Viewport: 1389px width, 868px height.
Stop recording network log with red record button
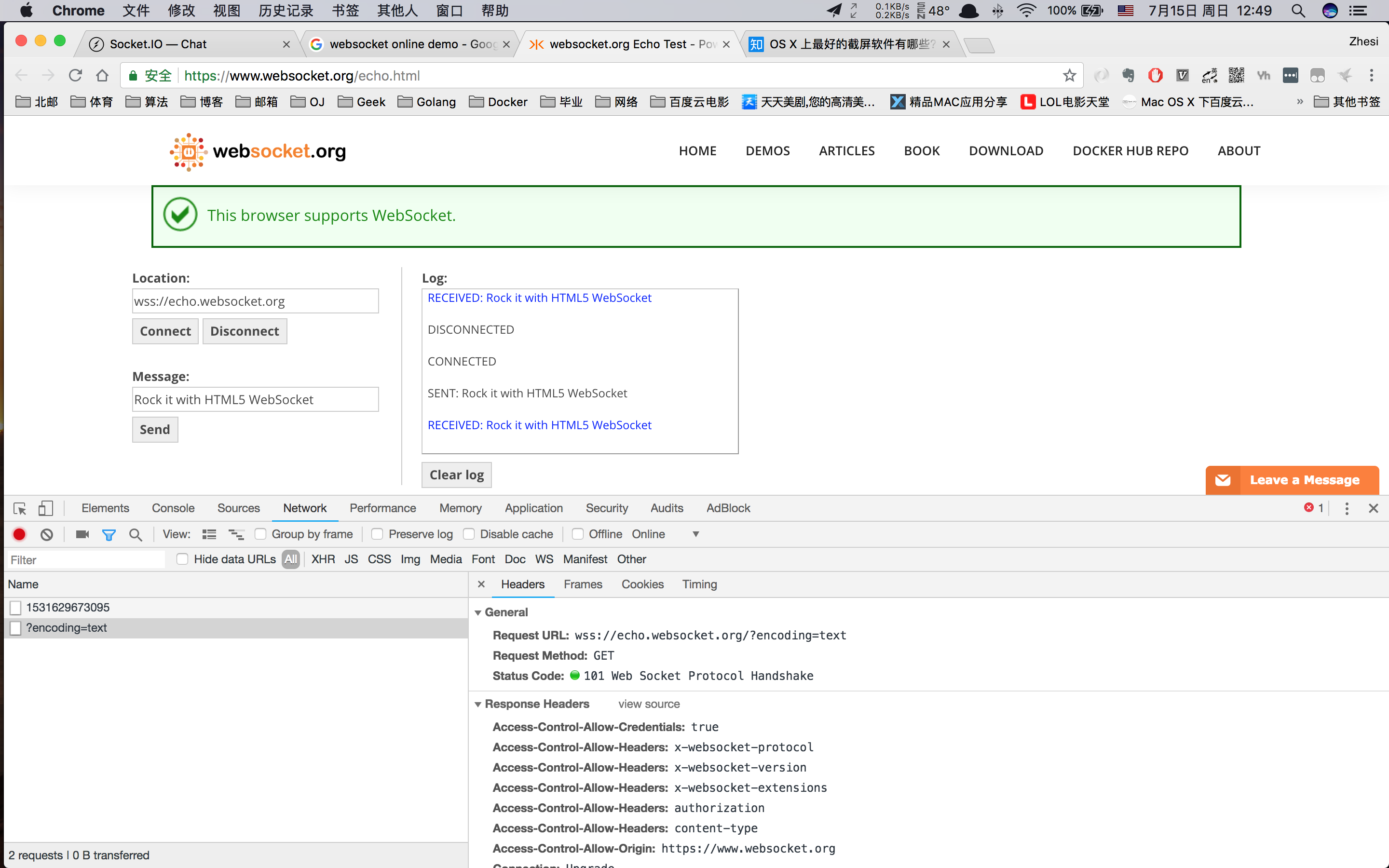pyautogui.click(x=19, y=534)
